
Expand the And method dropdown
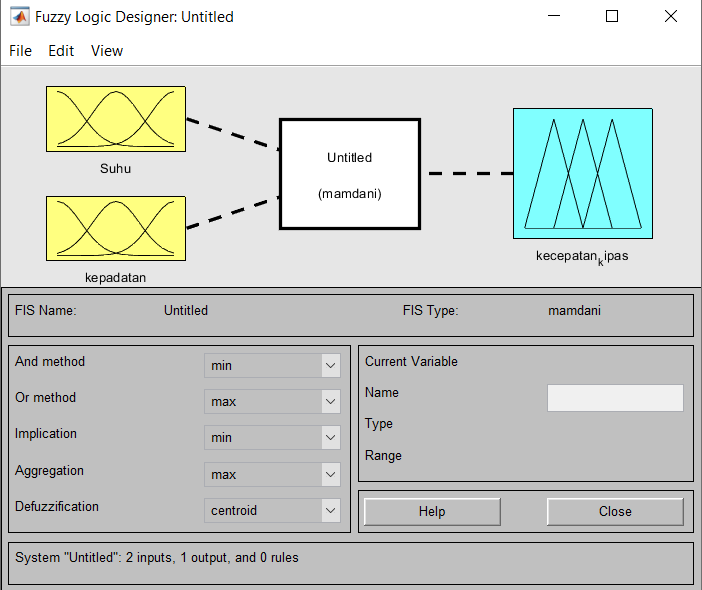pos(272,365)
